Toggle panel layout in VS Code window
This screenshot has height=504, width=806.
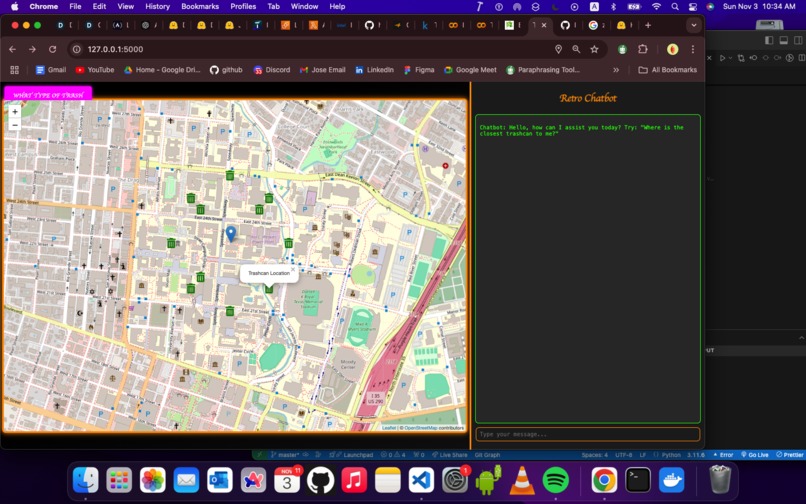783,40
